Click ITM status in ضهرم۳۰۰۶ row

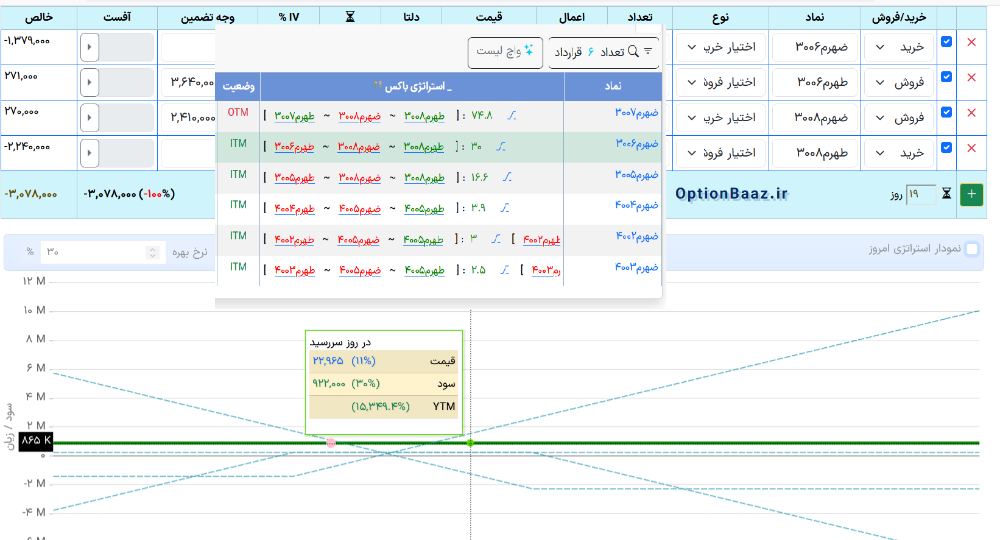(238, 144)
